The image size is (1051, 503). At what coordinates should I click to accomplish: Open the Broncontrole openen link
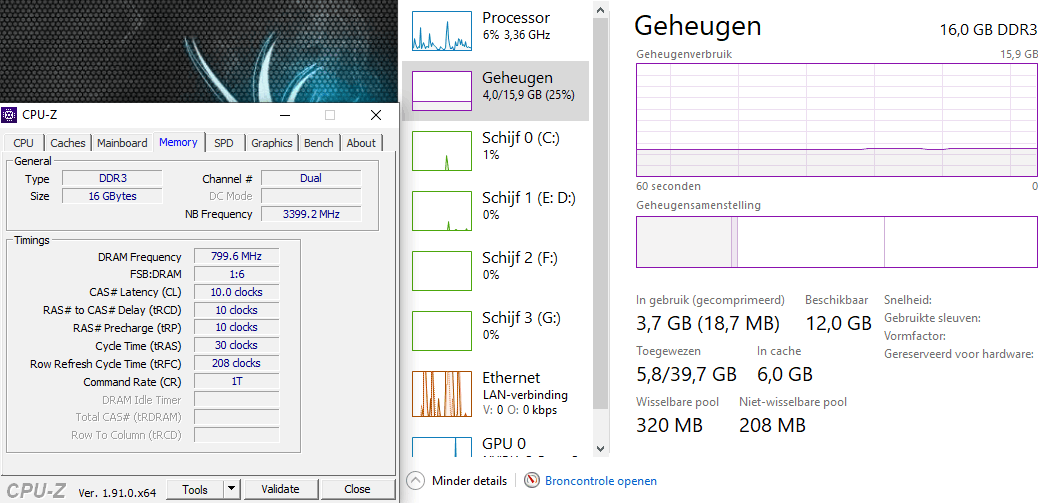pos(601,481)
